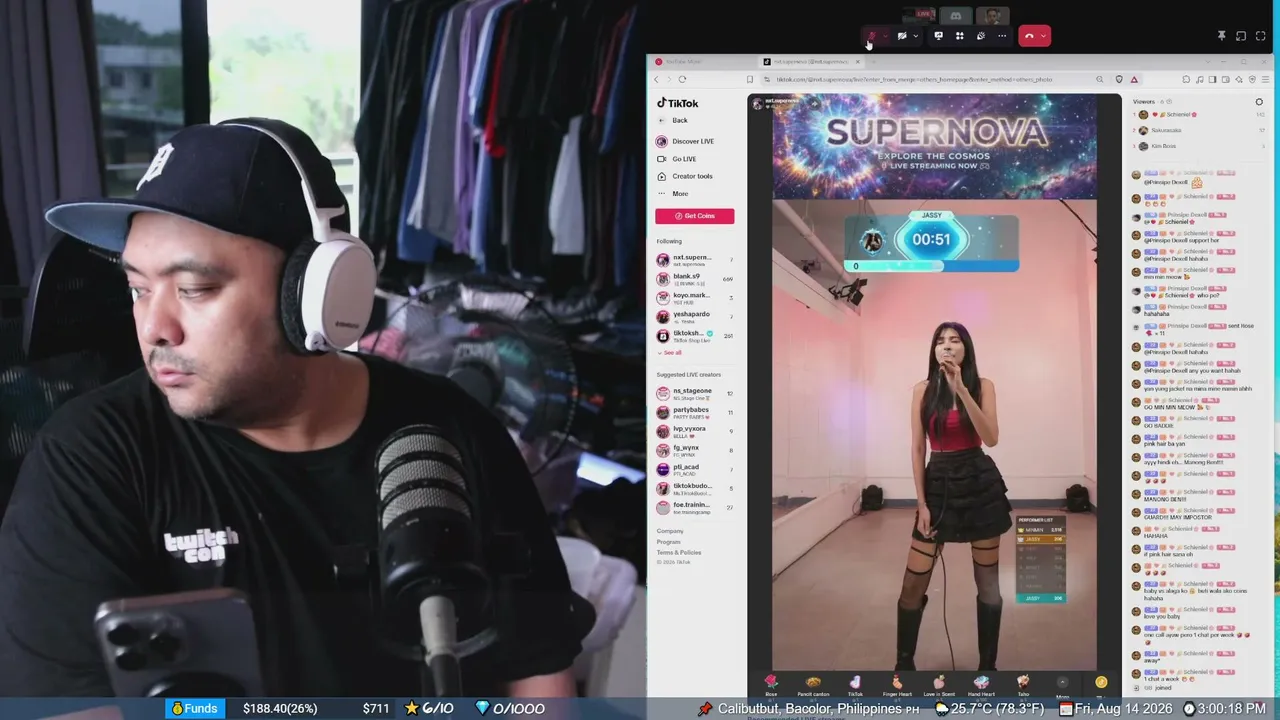Turn on the camera in call controls

(x=902, y=36)
